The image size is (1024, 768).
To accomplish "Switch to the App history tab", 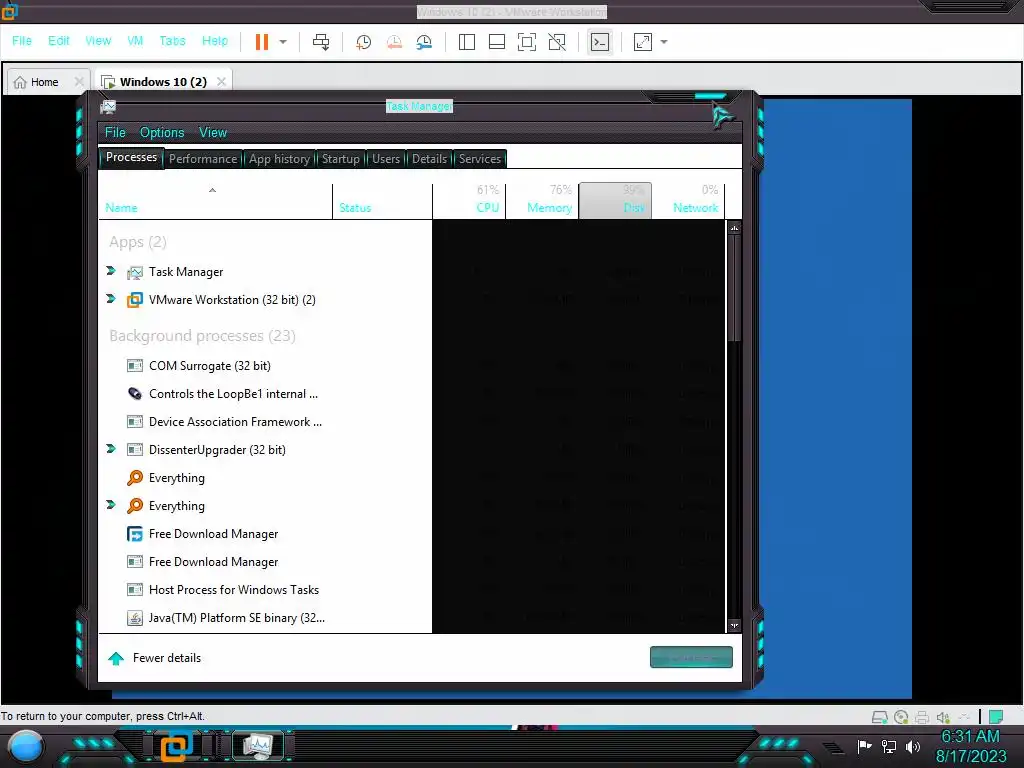I will (x=280, y=159).
